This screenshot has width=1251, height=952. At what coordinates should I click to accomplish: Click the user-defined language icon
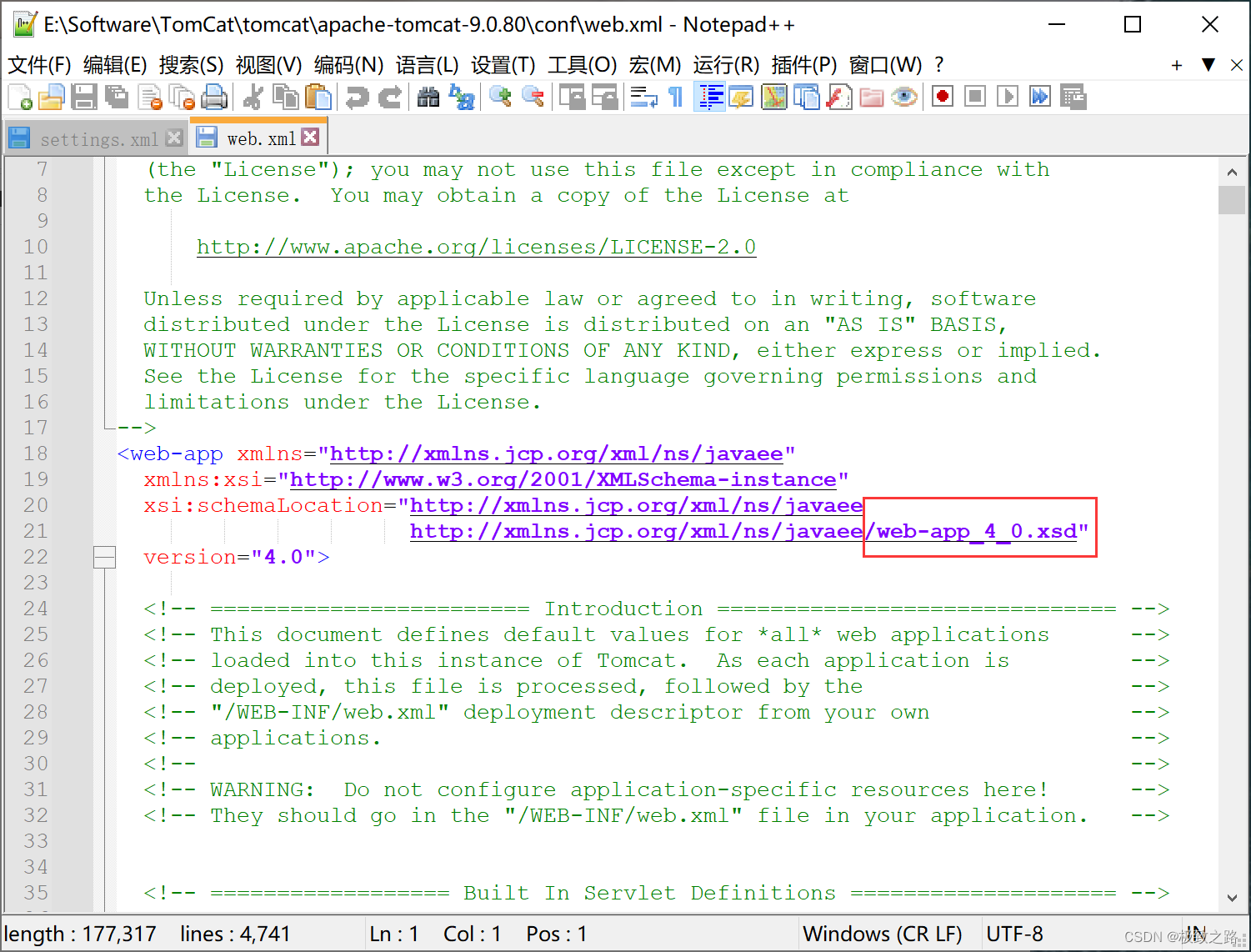pyautogui.click(x=741, y=98)
